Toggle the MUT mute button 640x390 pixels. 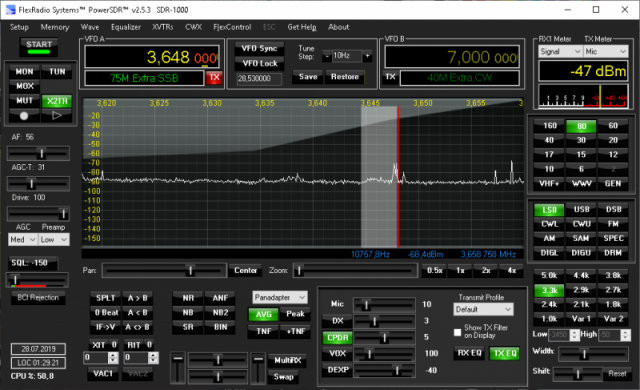[x=24, y=101]
